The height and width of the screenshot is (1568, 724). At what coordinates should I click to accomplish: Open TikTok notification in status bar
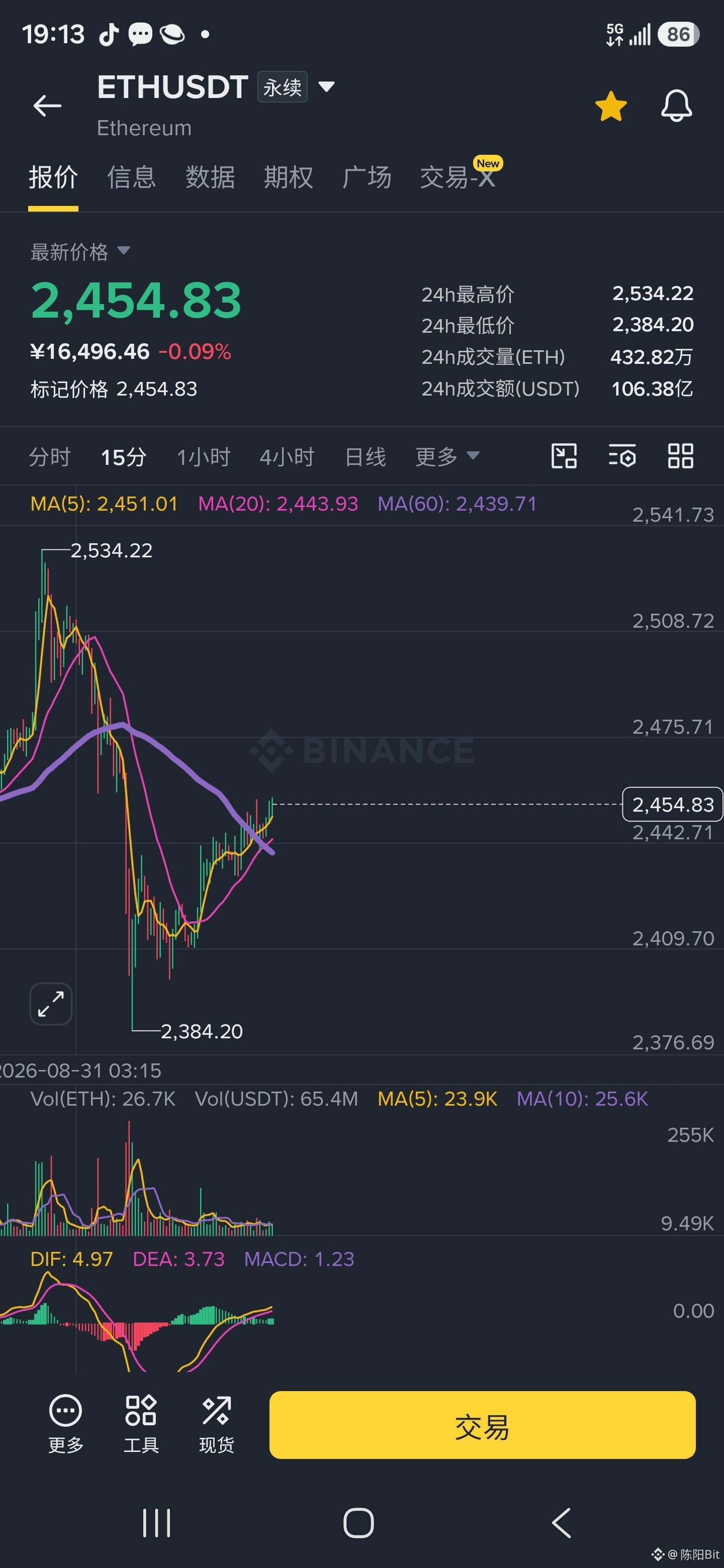click(x=109, y=35)
